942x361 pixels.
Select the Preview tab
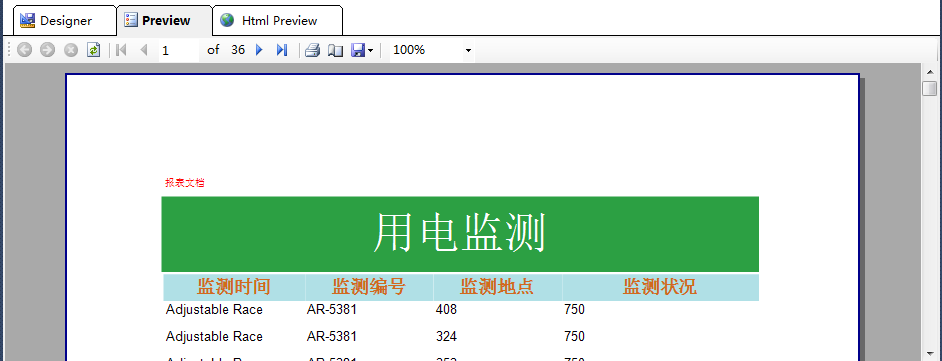[x=164, y=20]
